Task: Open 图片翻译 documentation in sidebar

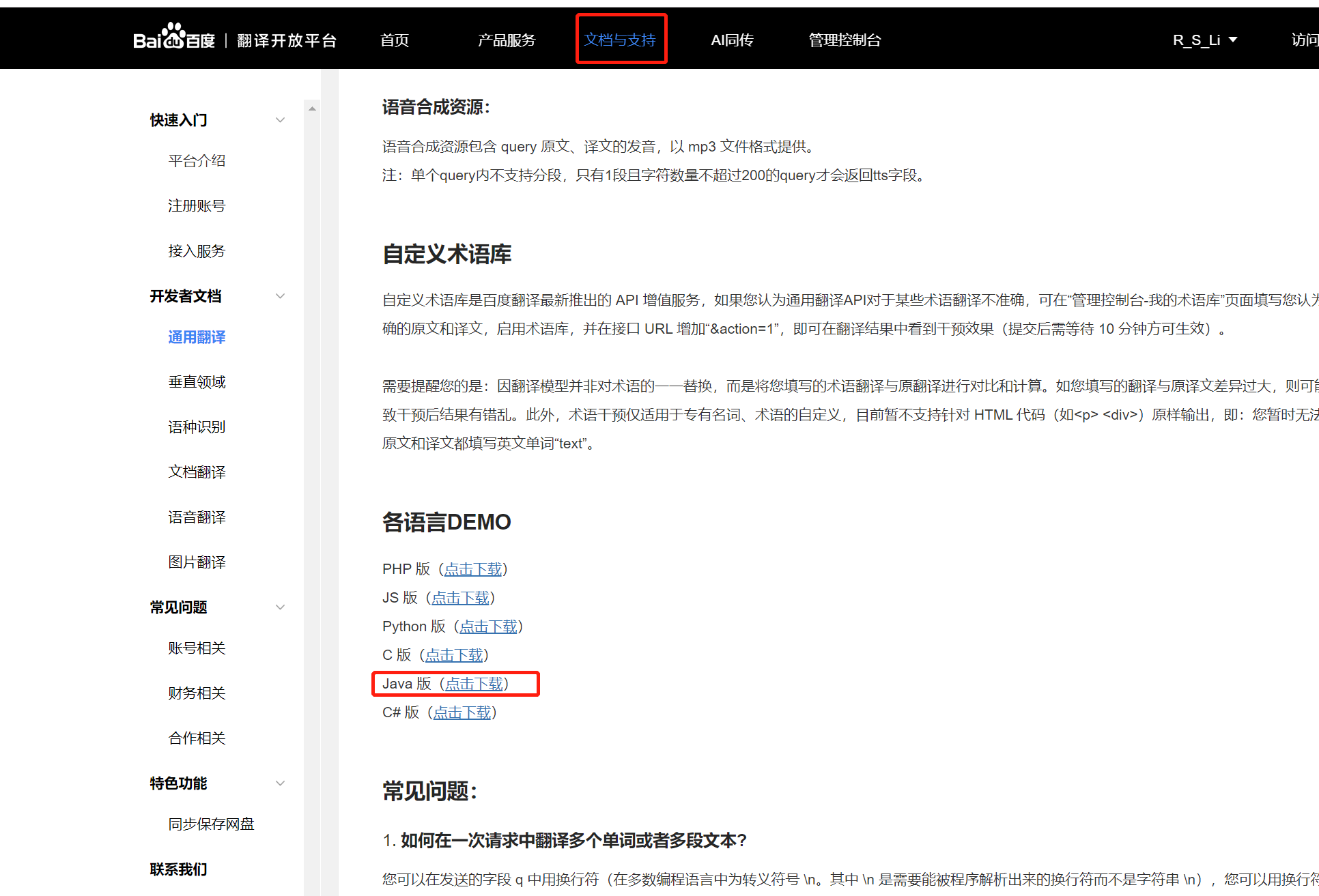Action: pyautogui.click(x=197, y=562)
